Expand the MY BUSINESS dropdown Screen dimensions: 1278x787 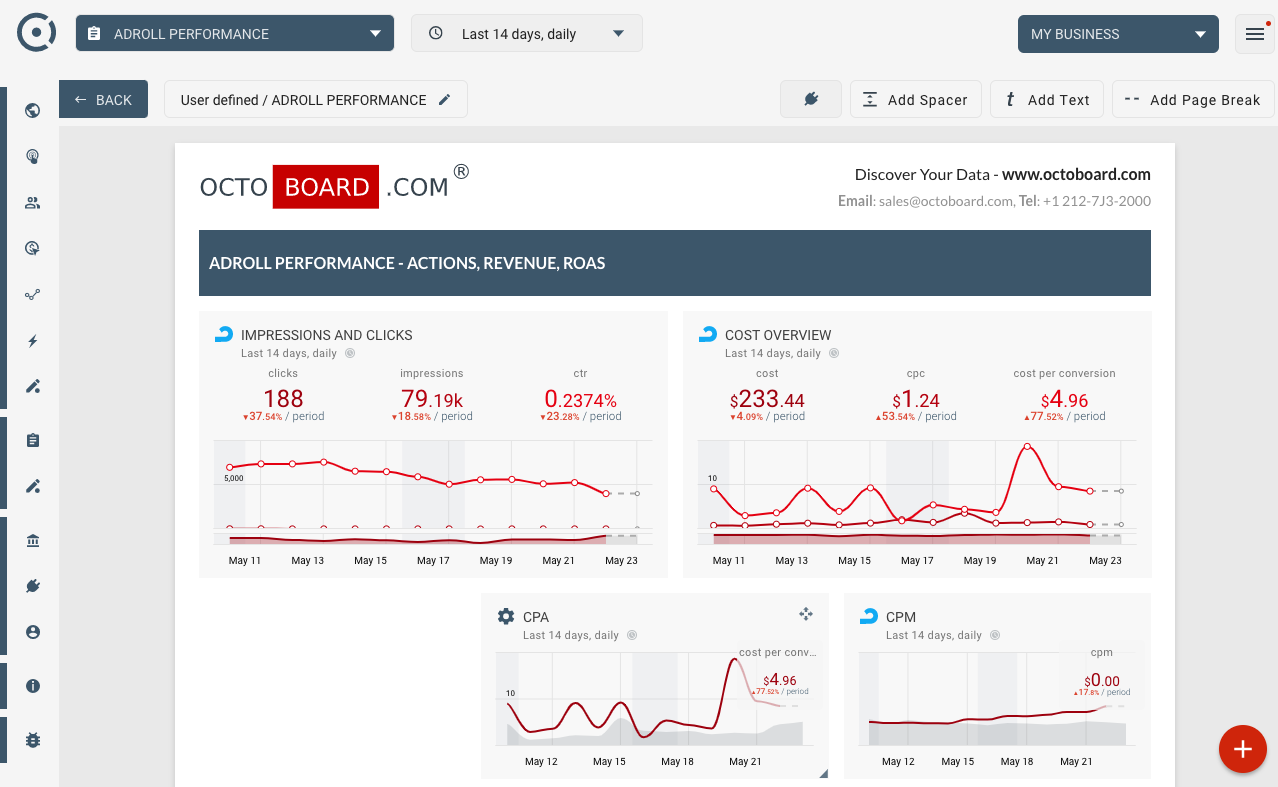1118,33
